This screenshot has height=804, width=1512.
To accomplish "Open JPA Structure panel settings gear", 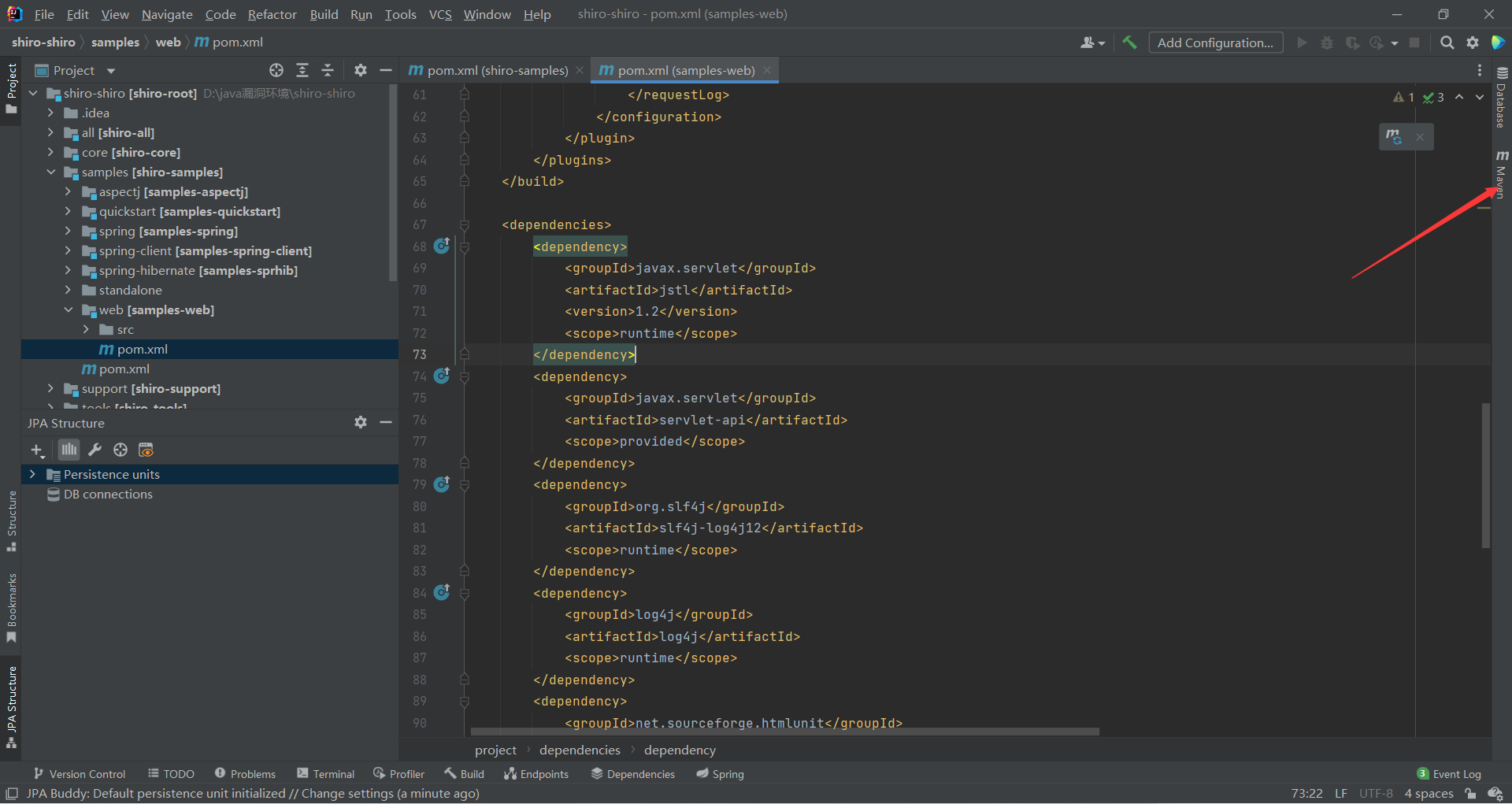I will (361, 422).
